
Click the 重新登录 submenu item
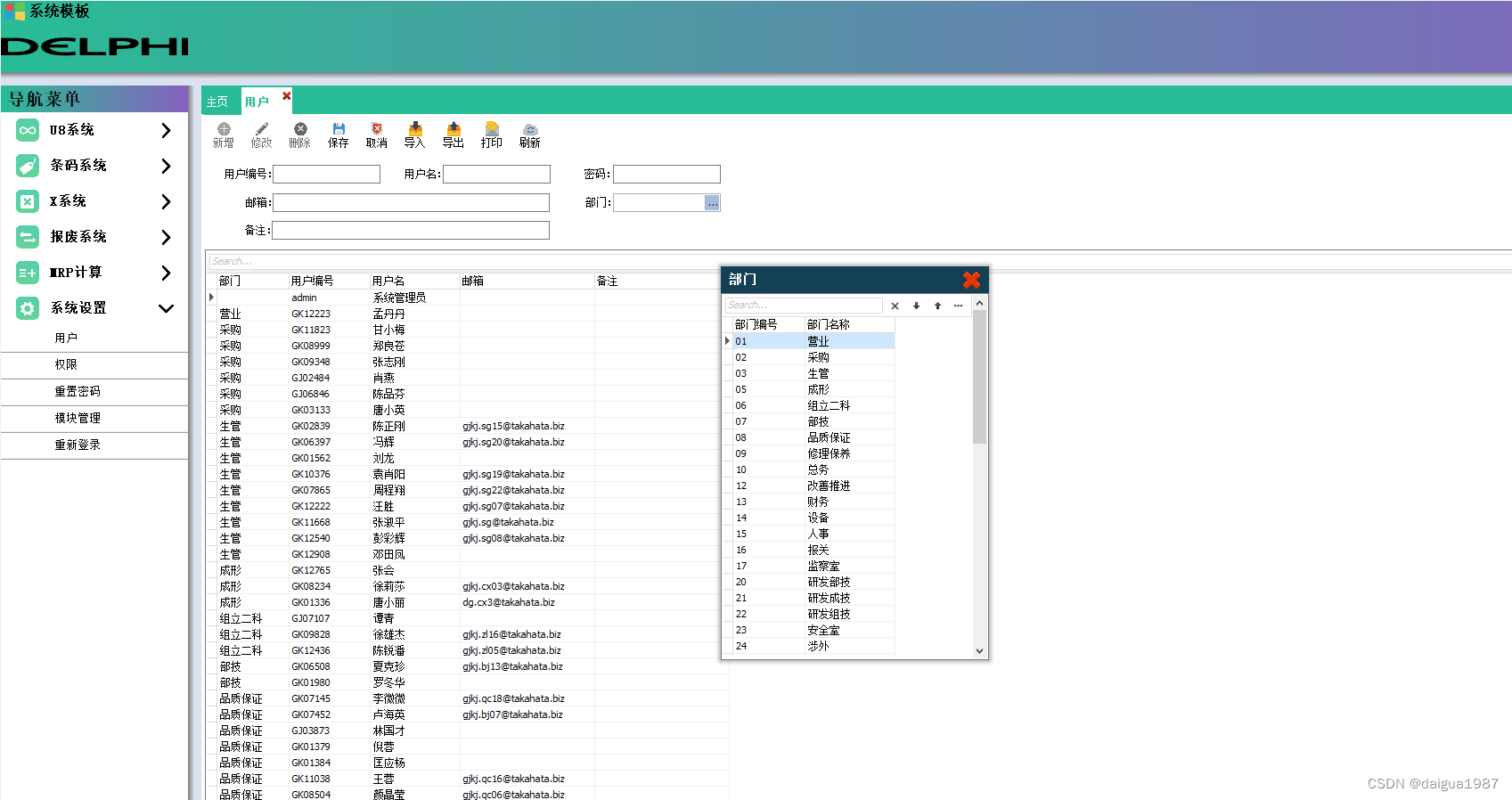(94, 445)
